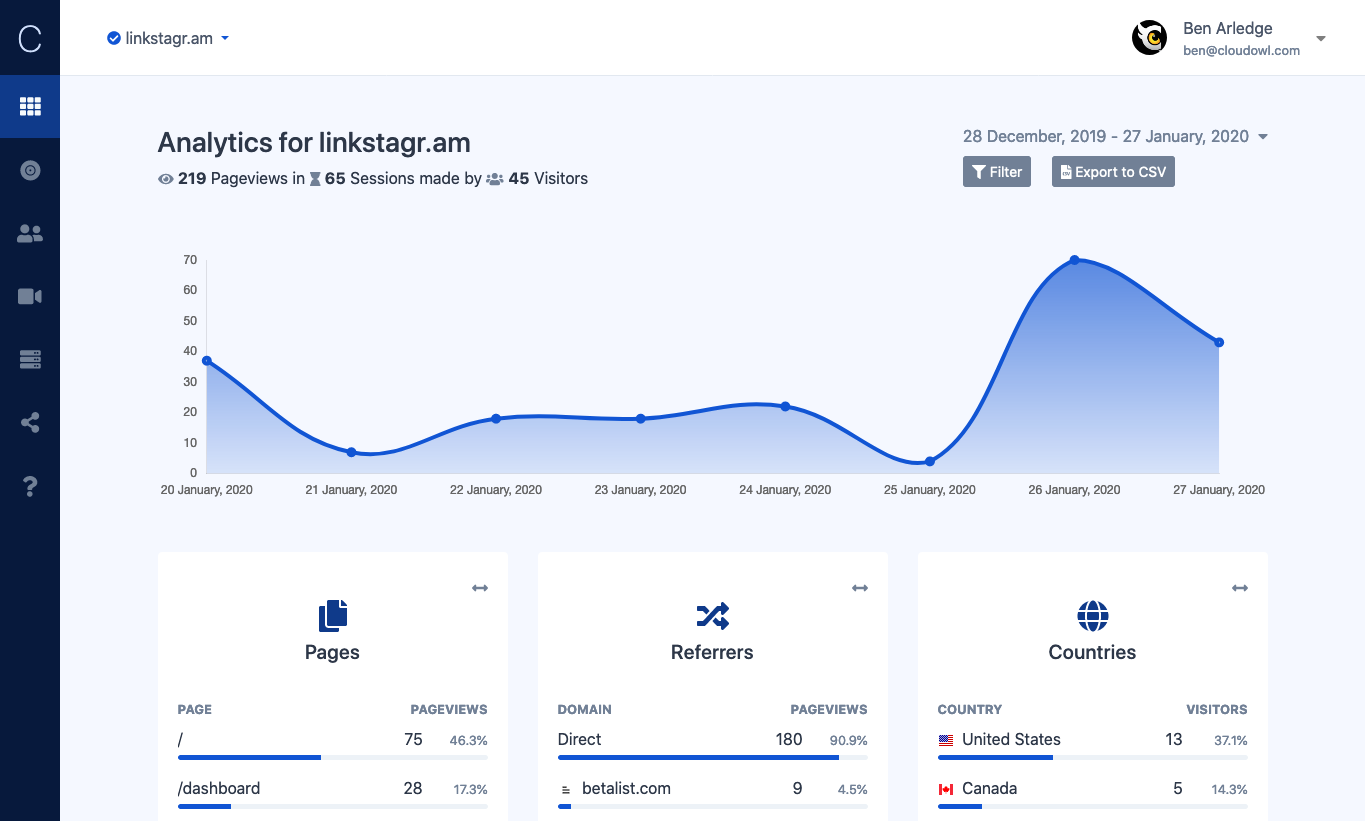
Task: Select the server icon in the sidebar
Action: tap(30, 359)
